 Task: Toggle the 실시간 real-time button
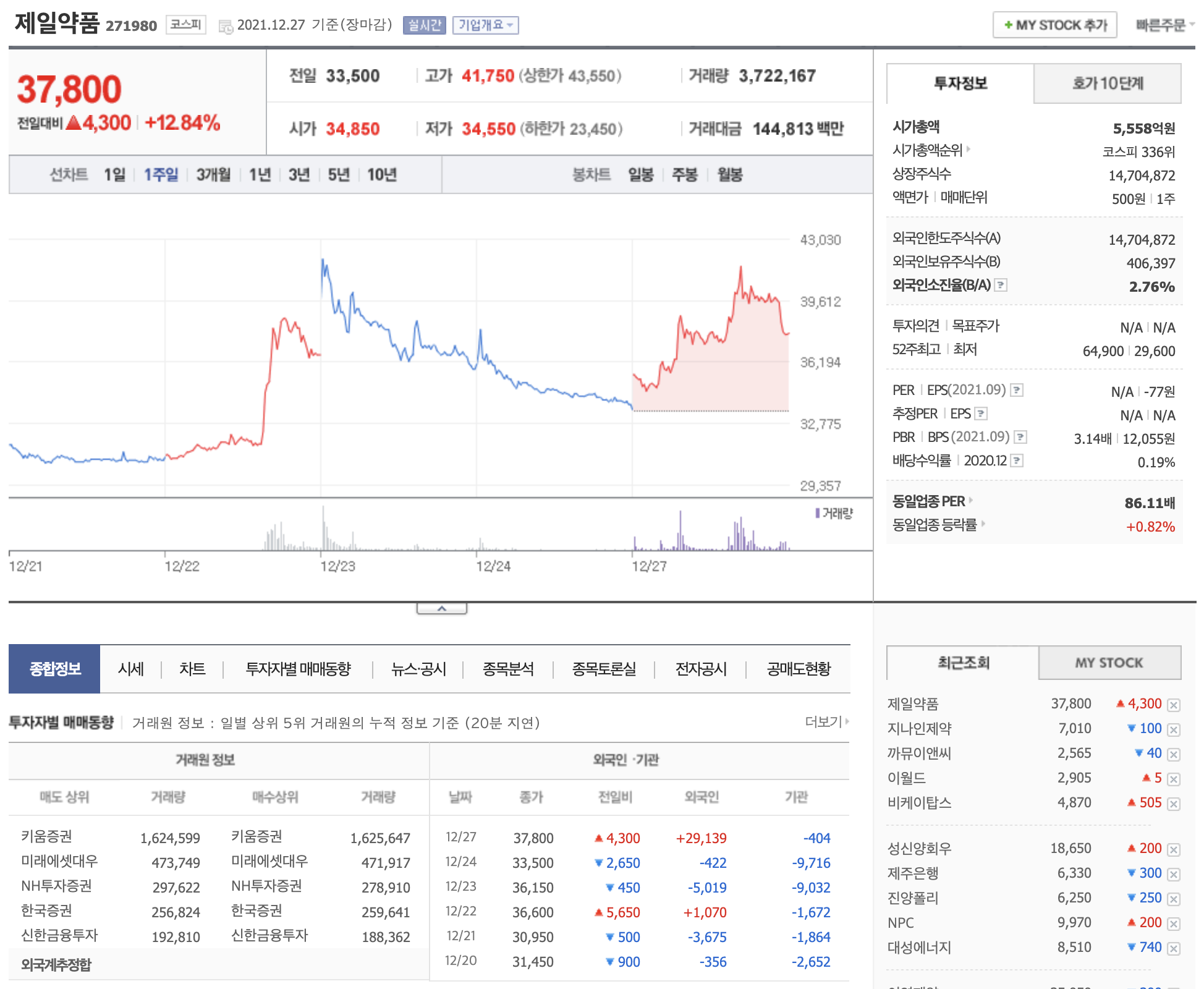tap(424, 25)
